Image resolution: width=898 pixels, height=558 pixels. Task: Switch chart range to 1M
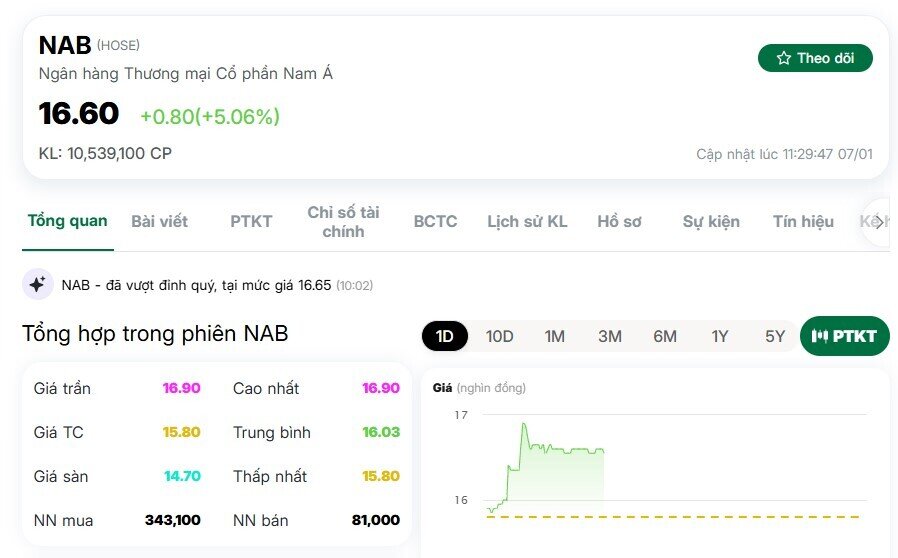point(554,336)
